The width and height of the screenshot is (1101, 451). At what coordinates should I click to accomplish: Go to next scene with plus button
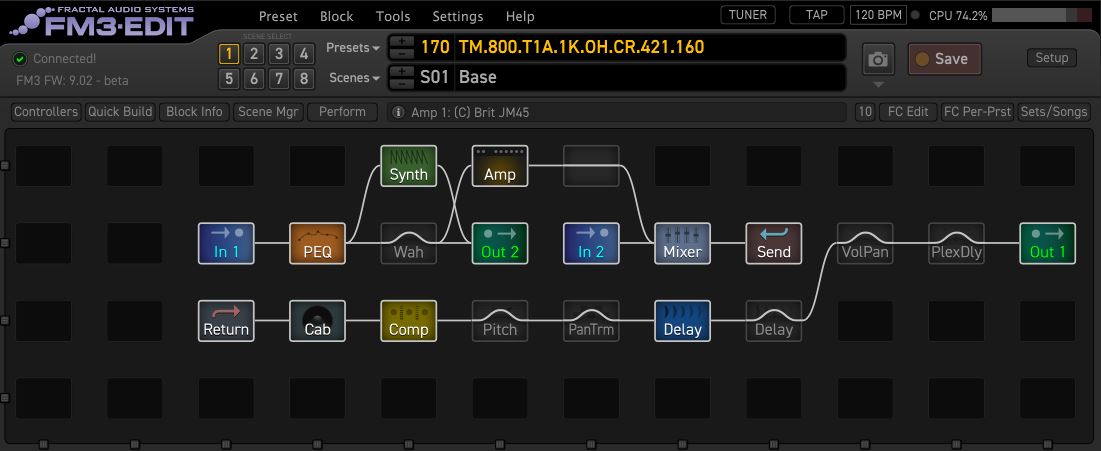point(402,72)
